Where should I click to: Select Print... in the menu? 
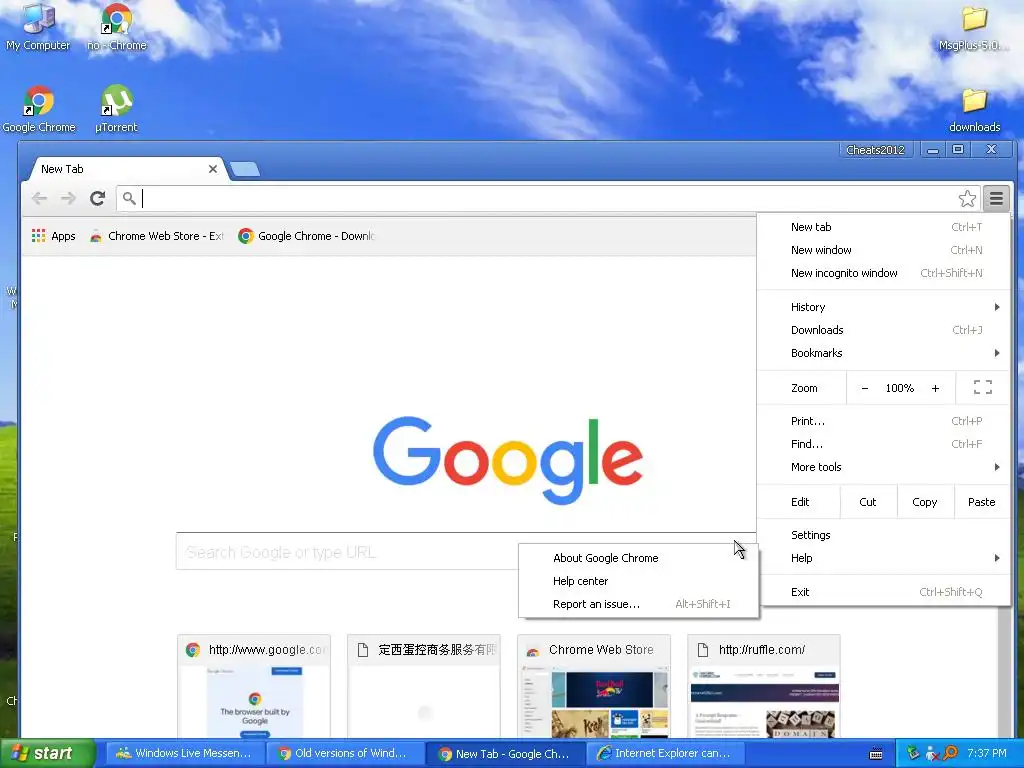(884, 421)
